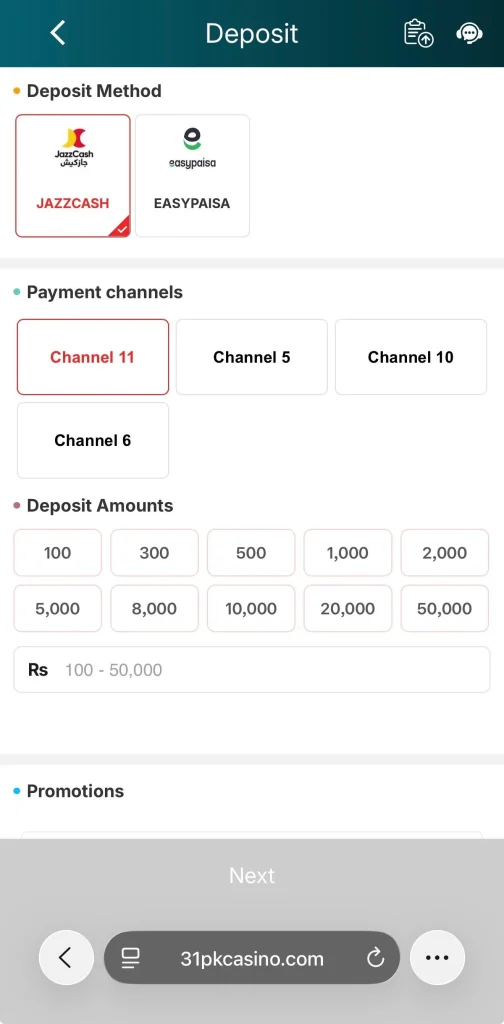Image resolution: width=504 pixels, height=1024 pixels.
Task: Focus the Rs amount input field
Action: point(252,669)
